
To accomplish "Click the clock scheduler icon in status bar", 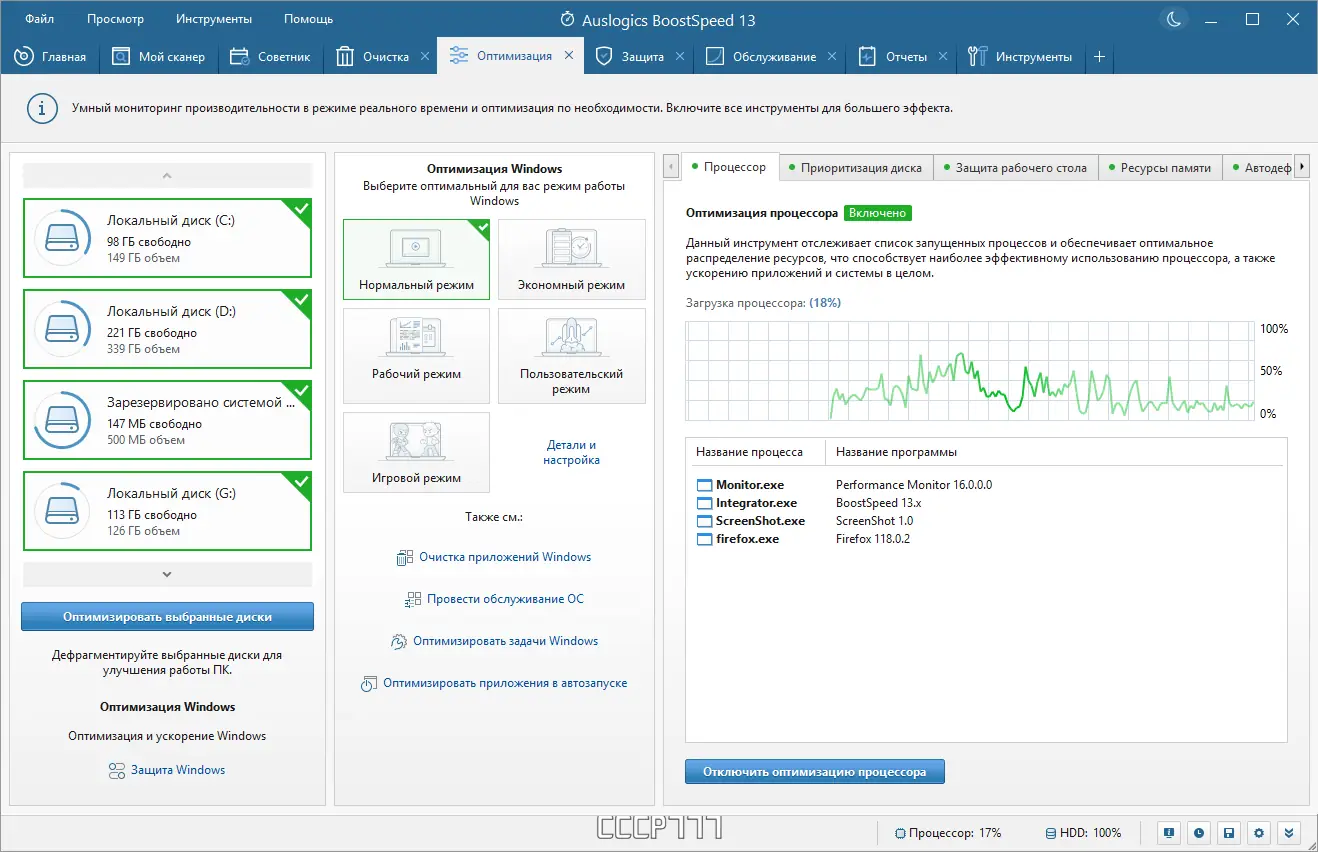I will (1198, 832).
